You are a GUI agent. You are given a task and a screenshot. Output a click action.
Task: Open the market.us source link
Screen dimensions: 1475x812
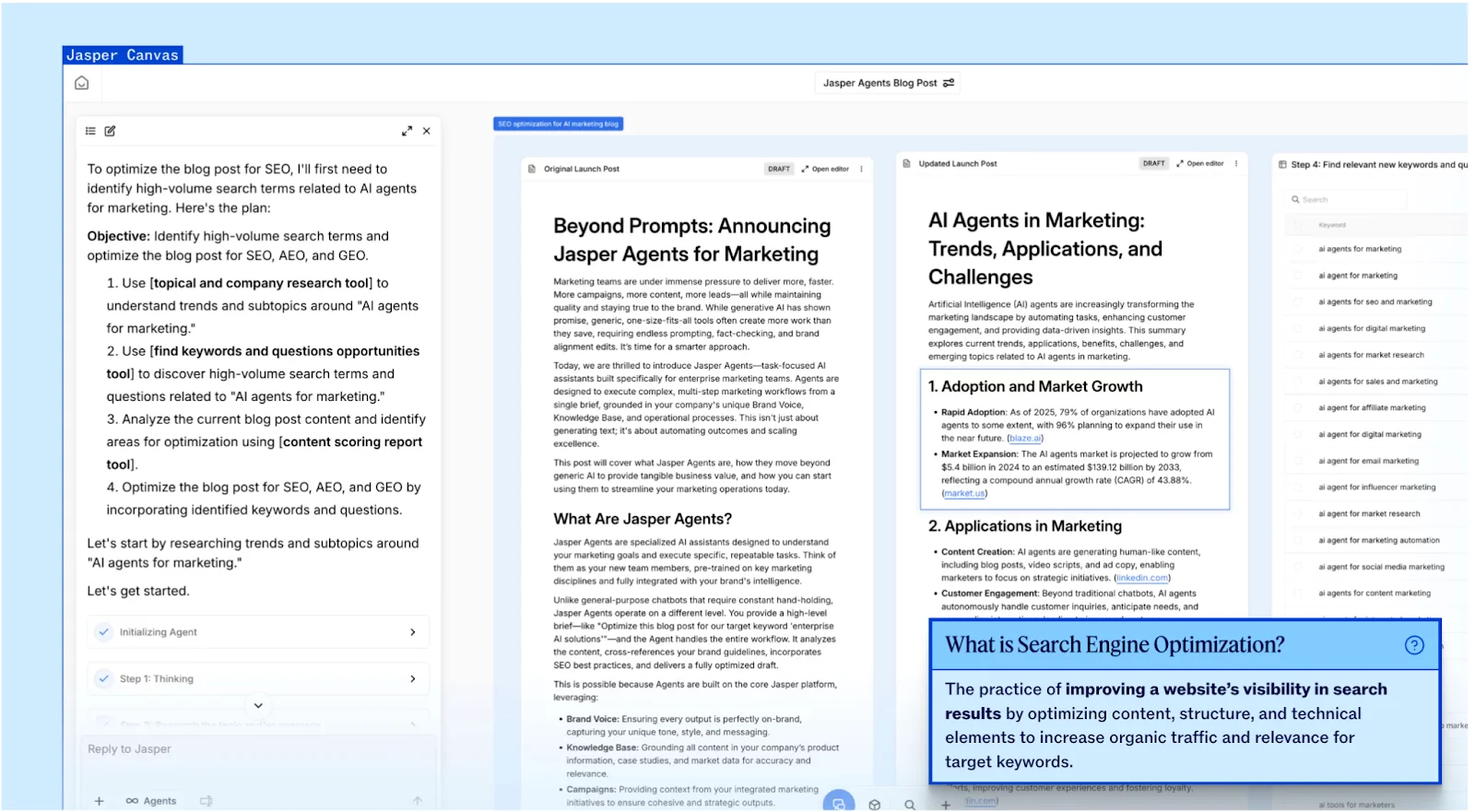964,493
